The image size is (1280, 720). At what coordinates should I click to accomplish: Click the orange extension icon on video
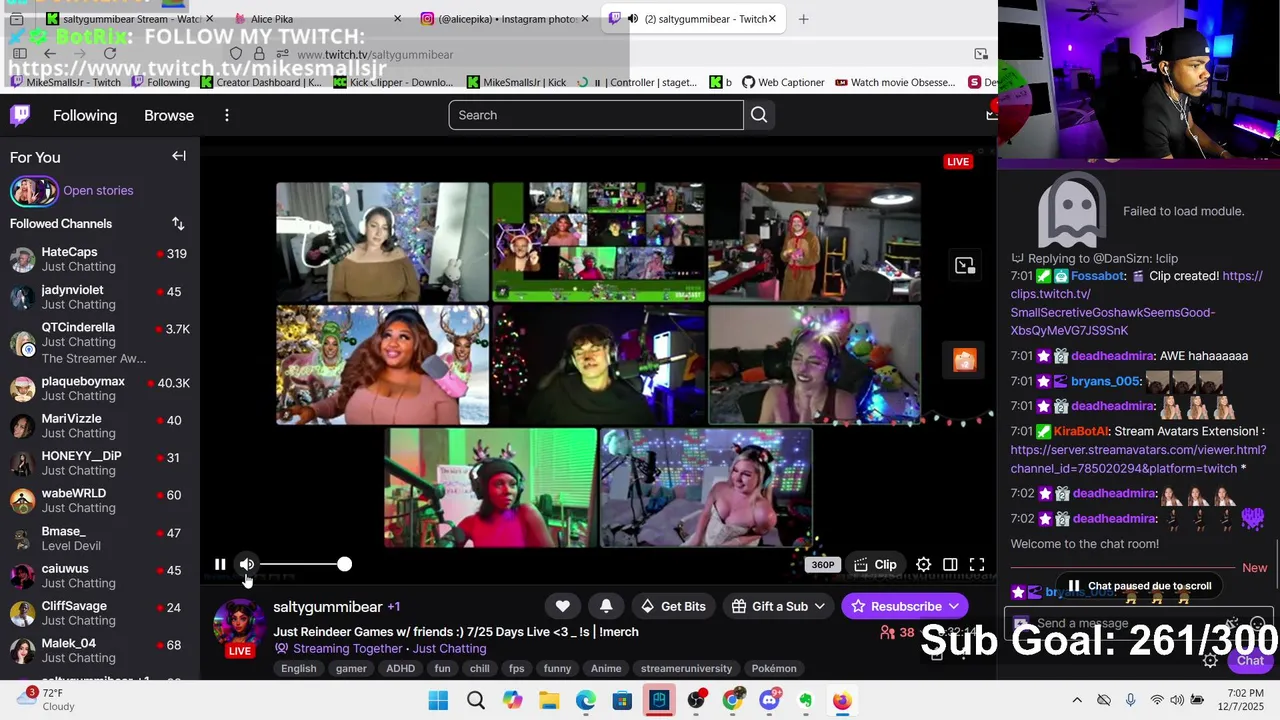click(x=964, y=361)
